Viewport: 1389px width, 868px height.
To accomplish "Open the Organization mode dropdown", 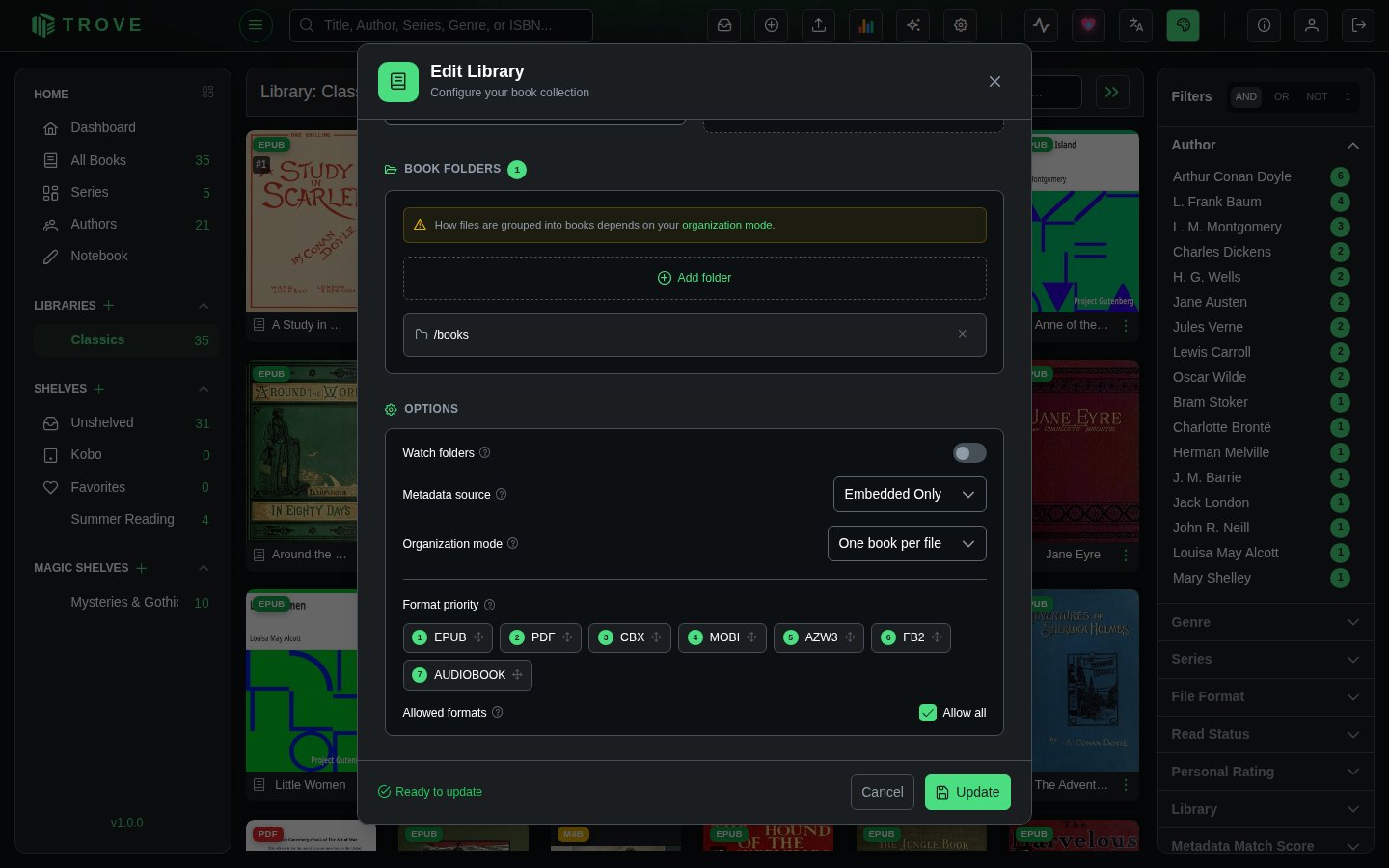I will [907, 543].
